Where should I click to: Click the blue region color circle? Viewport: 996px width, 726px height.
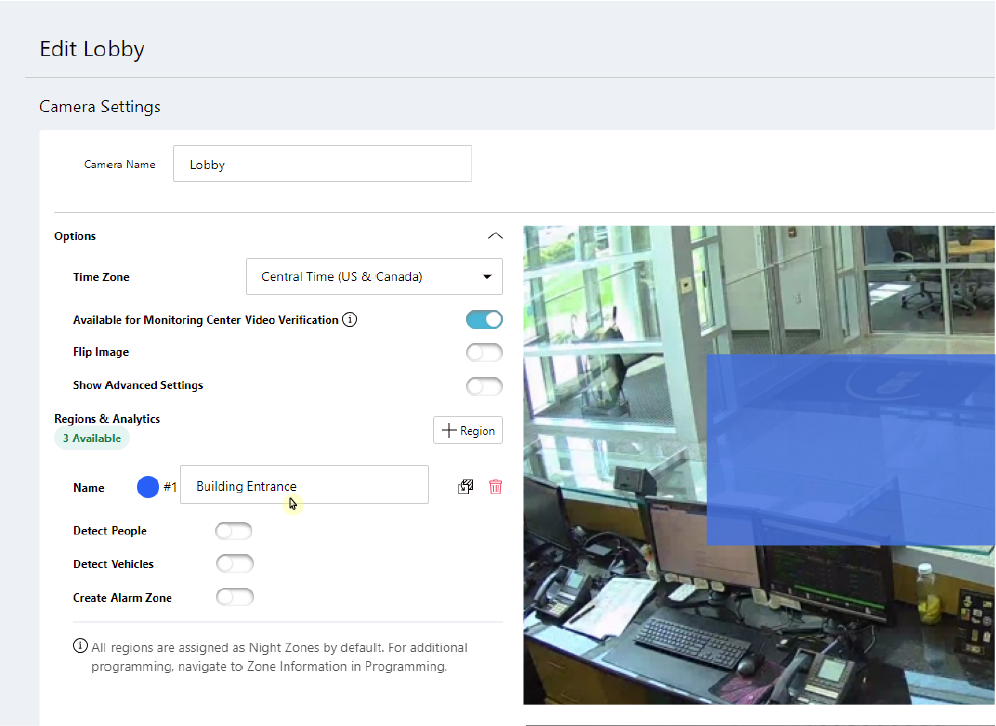coord(148,487)
